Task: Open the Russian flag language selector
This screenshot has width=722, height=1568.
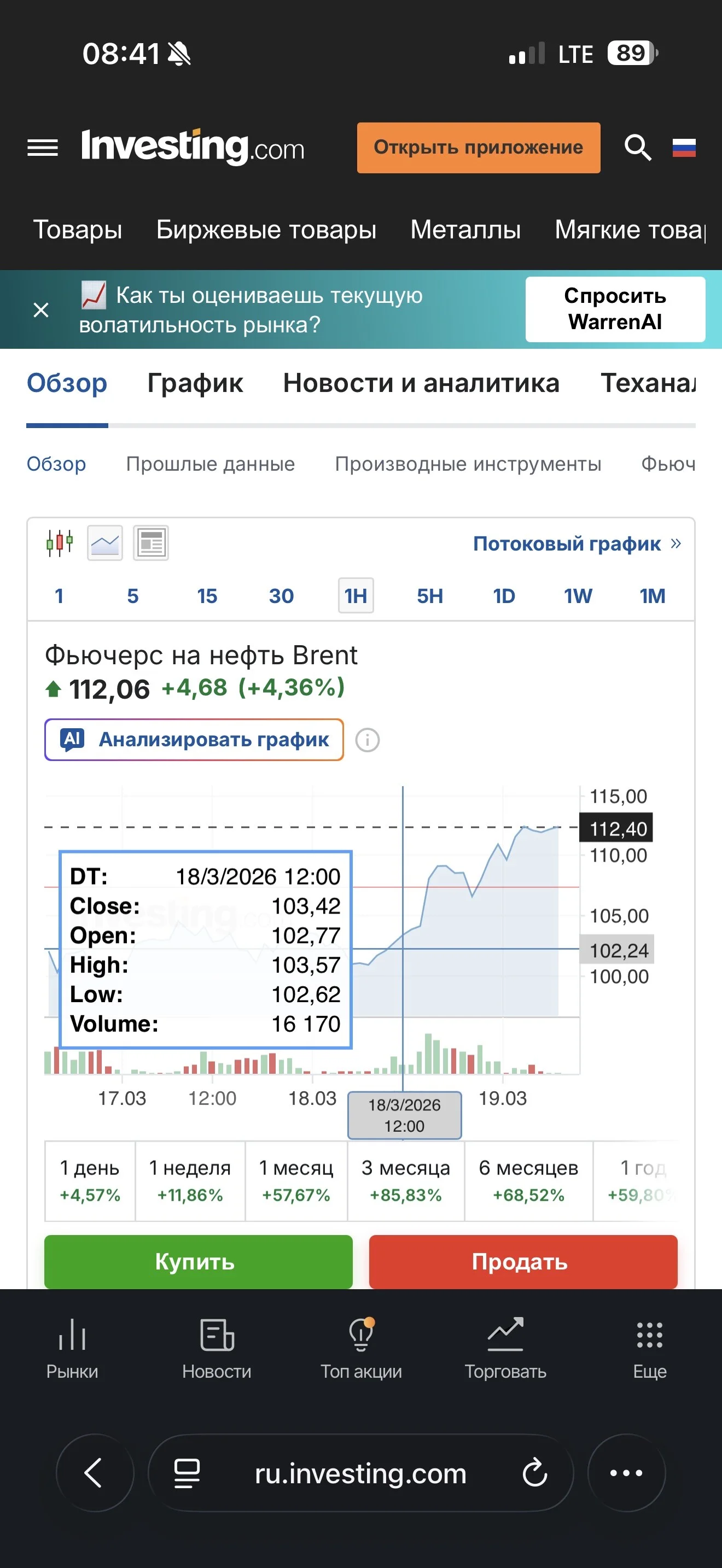Action: click(684, 147)
